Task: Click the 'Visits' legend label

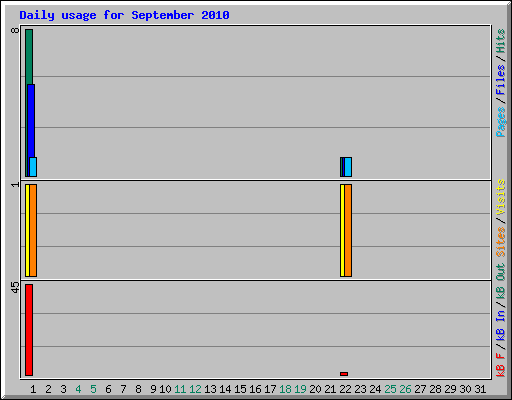Action: coord(501,197)
